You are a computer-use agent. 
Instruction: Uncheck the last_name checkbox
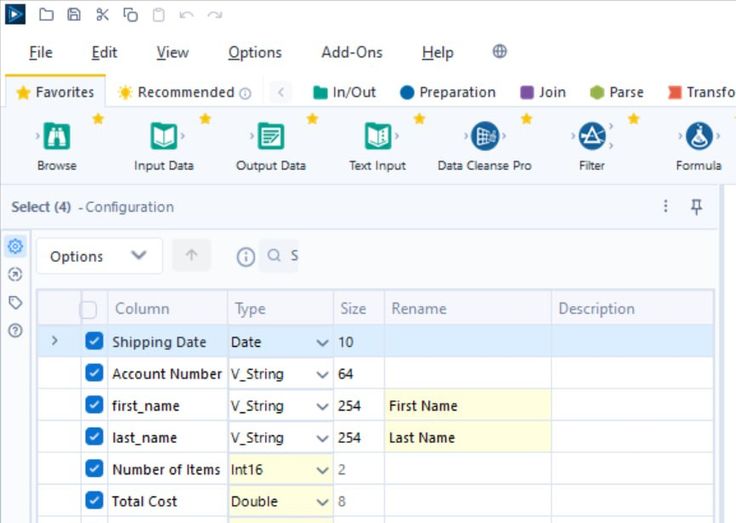94,437
